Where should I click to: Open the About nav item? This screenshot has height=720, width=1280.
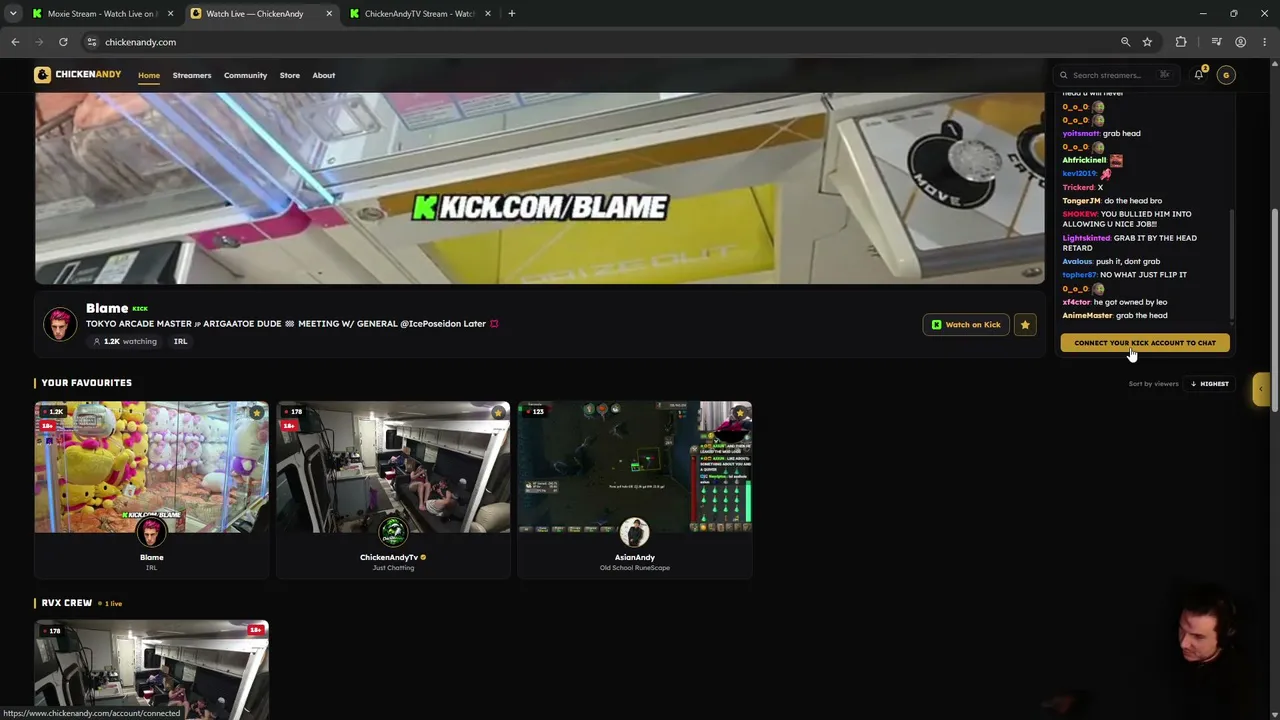tap(323, 75)
